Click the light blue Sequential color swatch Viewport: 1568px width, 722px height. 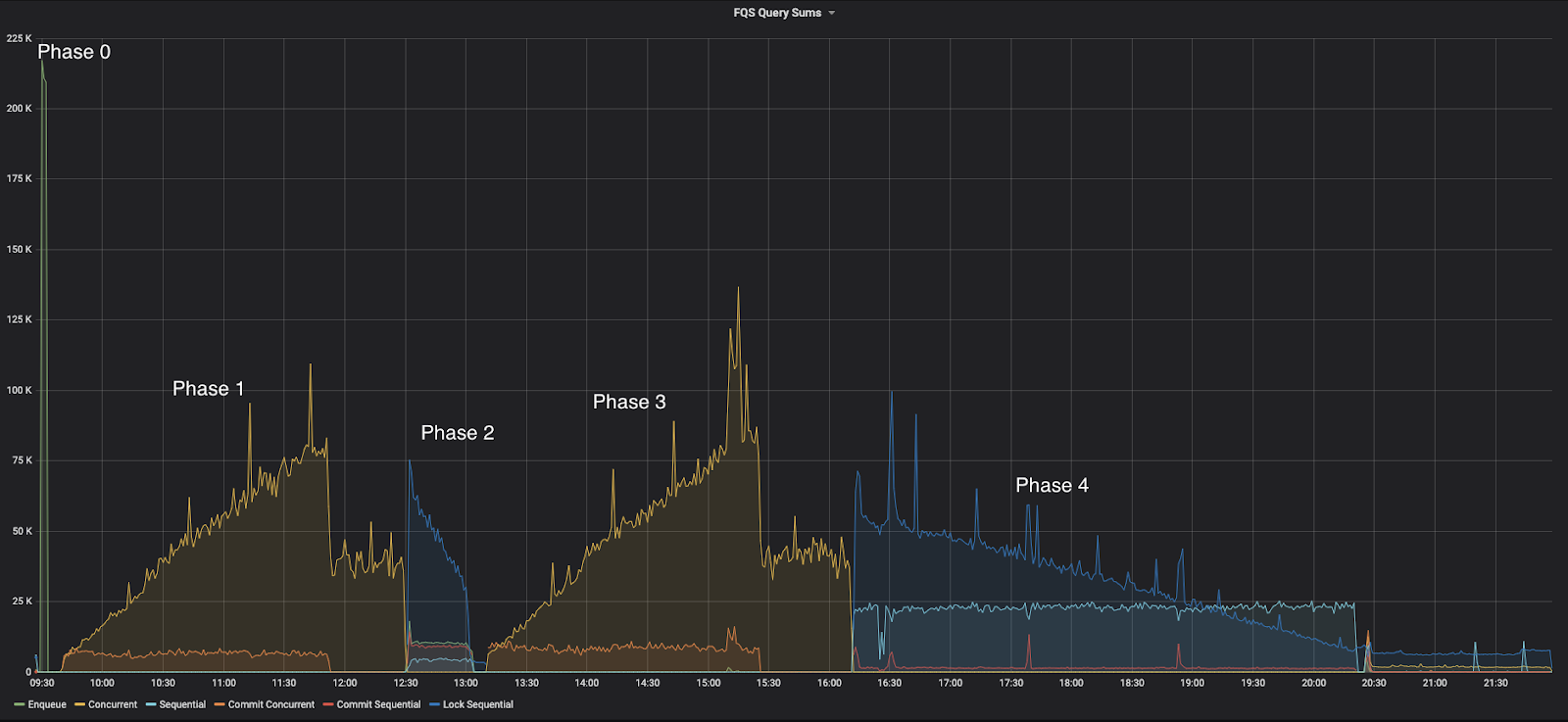[152, 704]
